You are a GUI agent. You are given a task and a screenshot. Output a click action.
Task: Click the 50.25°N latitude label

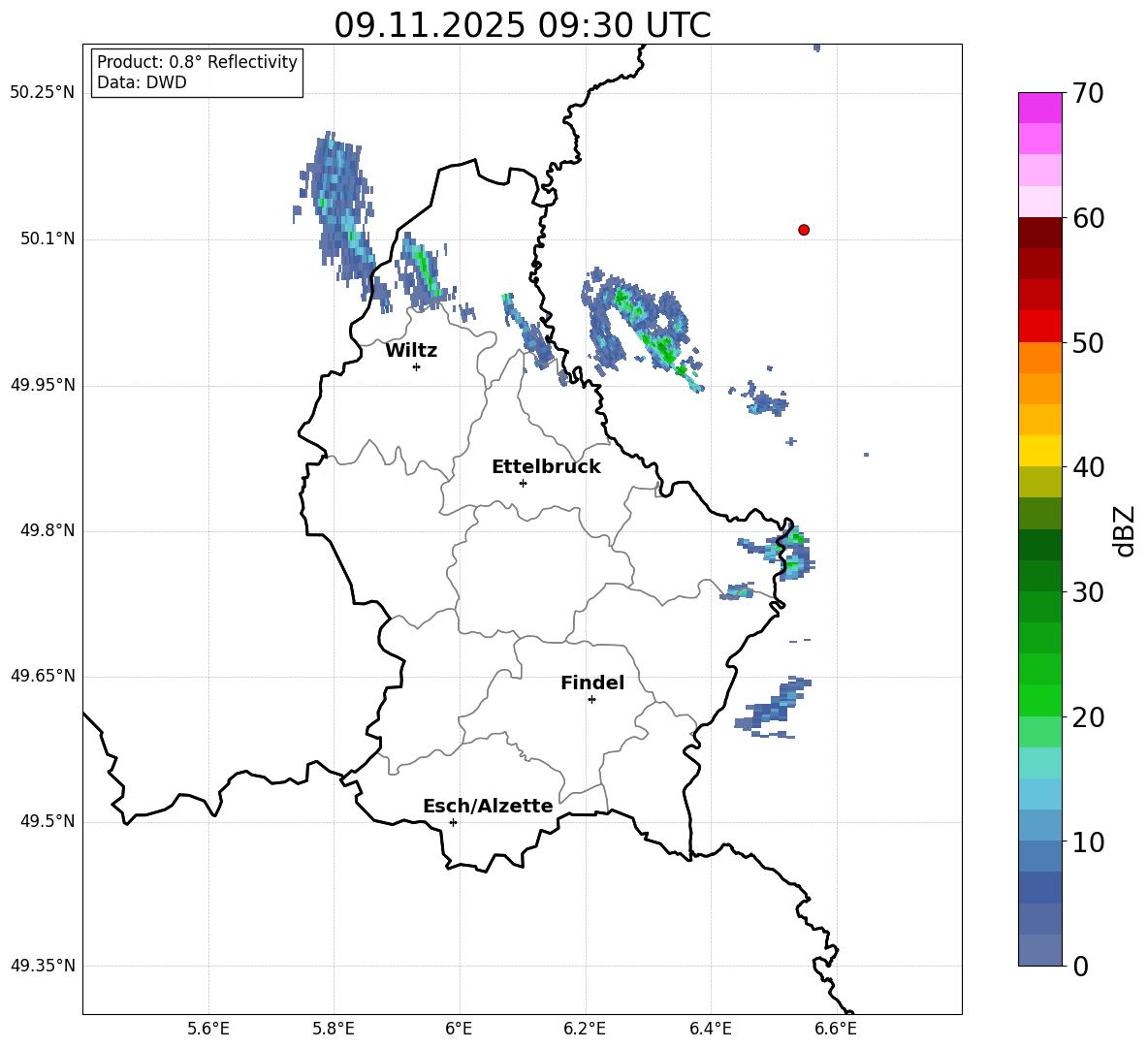(x=43, y=93)
